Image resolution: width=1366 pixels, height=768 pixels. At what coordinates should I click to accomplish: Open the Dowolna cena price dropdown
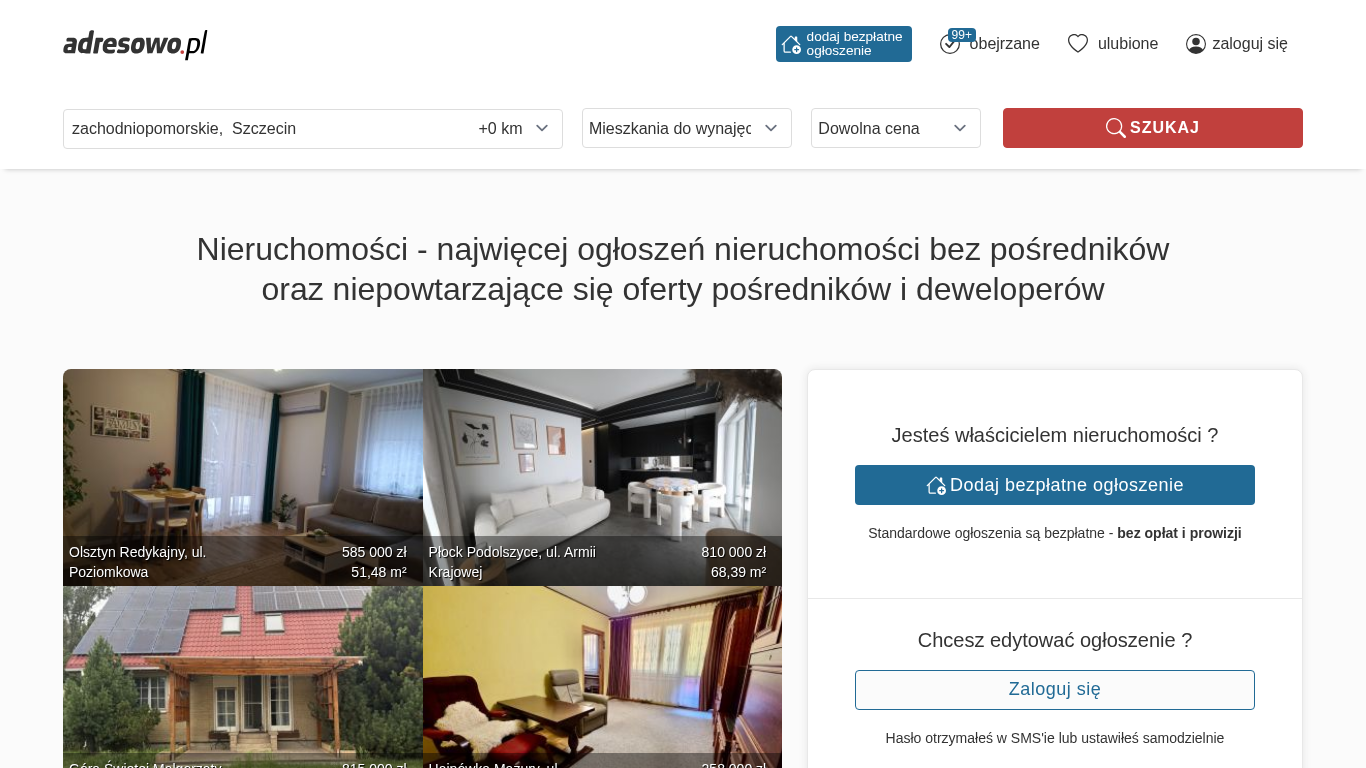tap(896, 128)
